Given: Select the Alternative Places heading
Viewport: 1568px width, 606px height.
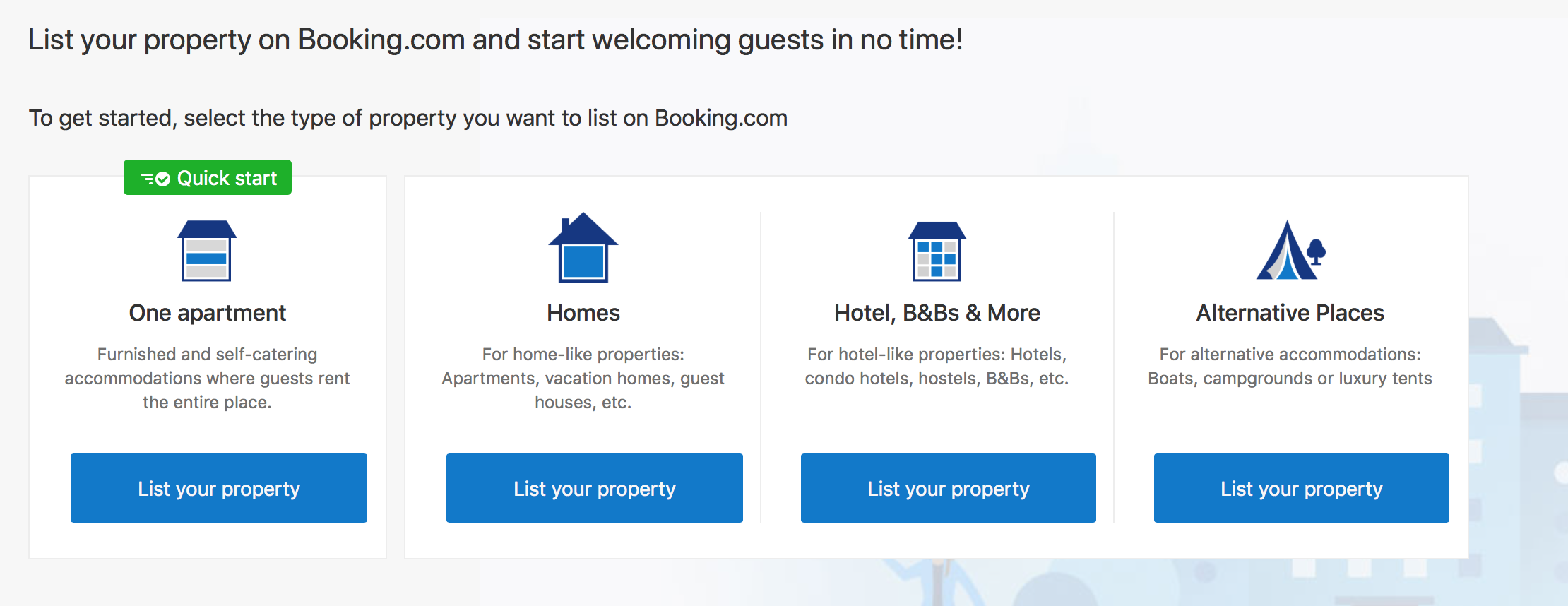Looking at the screenshot, I should [x=1290, y=313].
